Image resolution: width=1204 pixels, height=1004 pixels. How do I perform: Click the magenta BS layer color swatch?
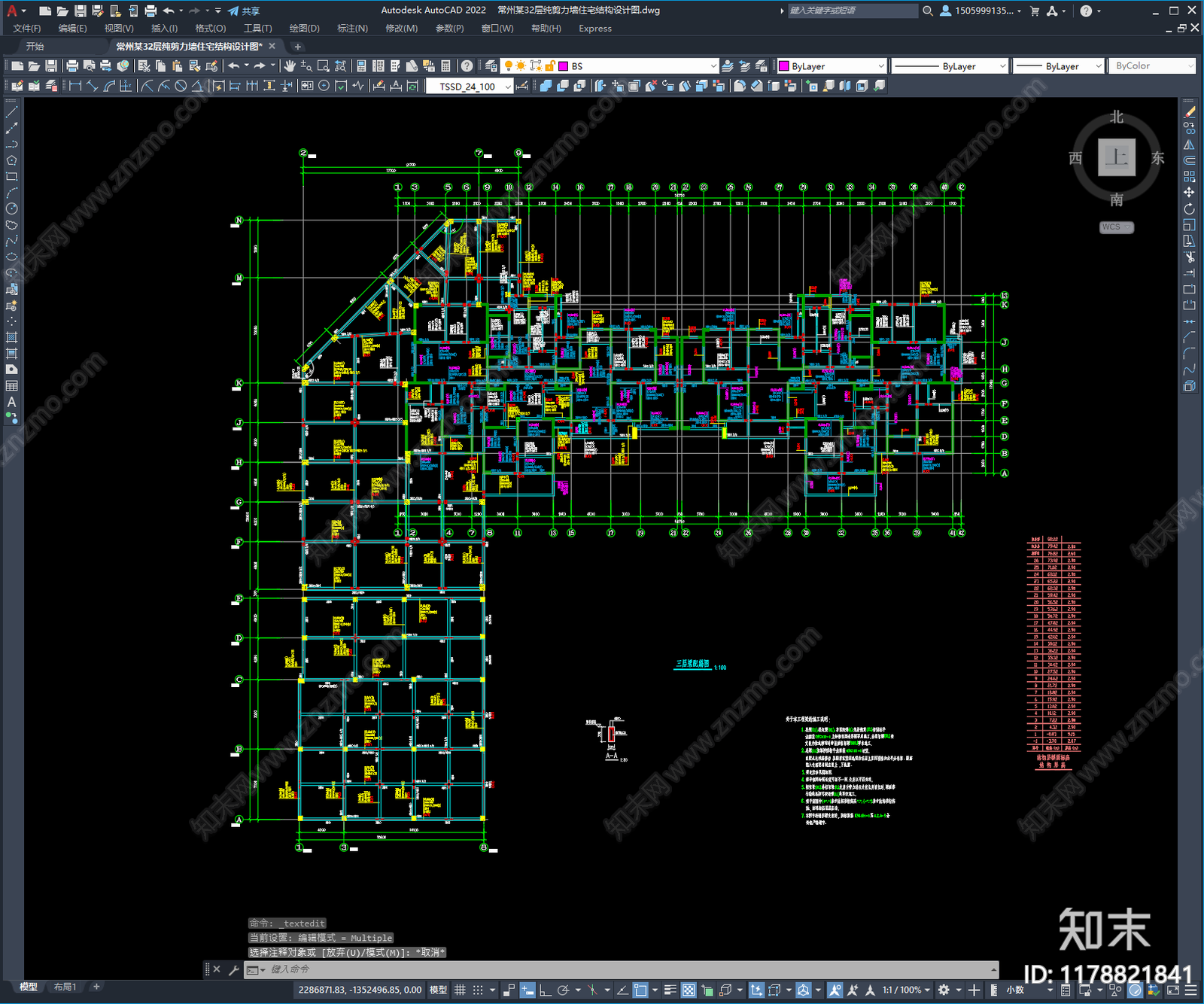tap(563, 66)
